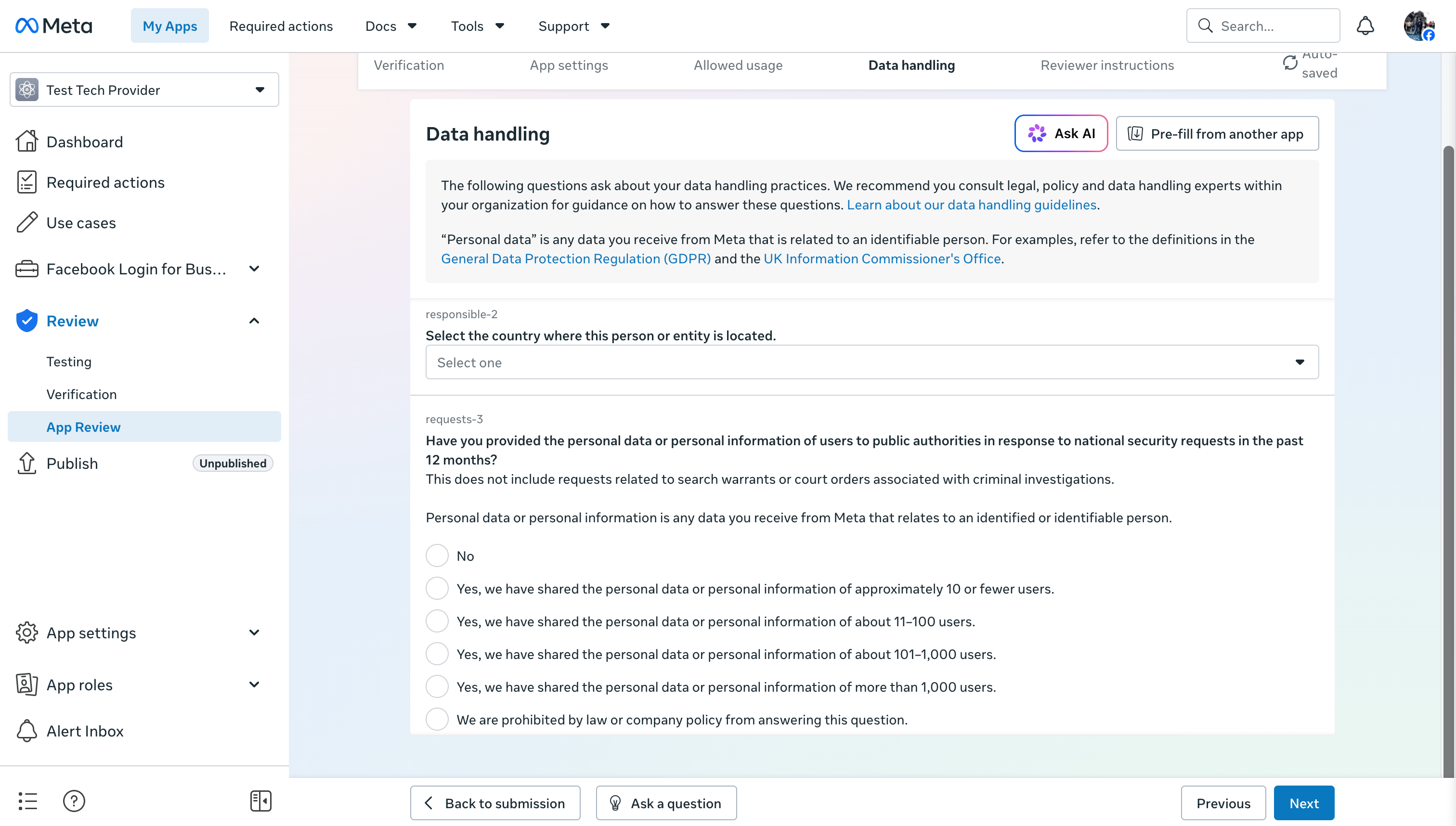Switch to My Apps tab
This screenshot has height=826, width=1456.
pyautogui.click(x=169, y=26)
